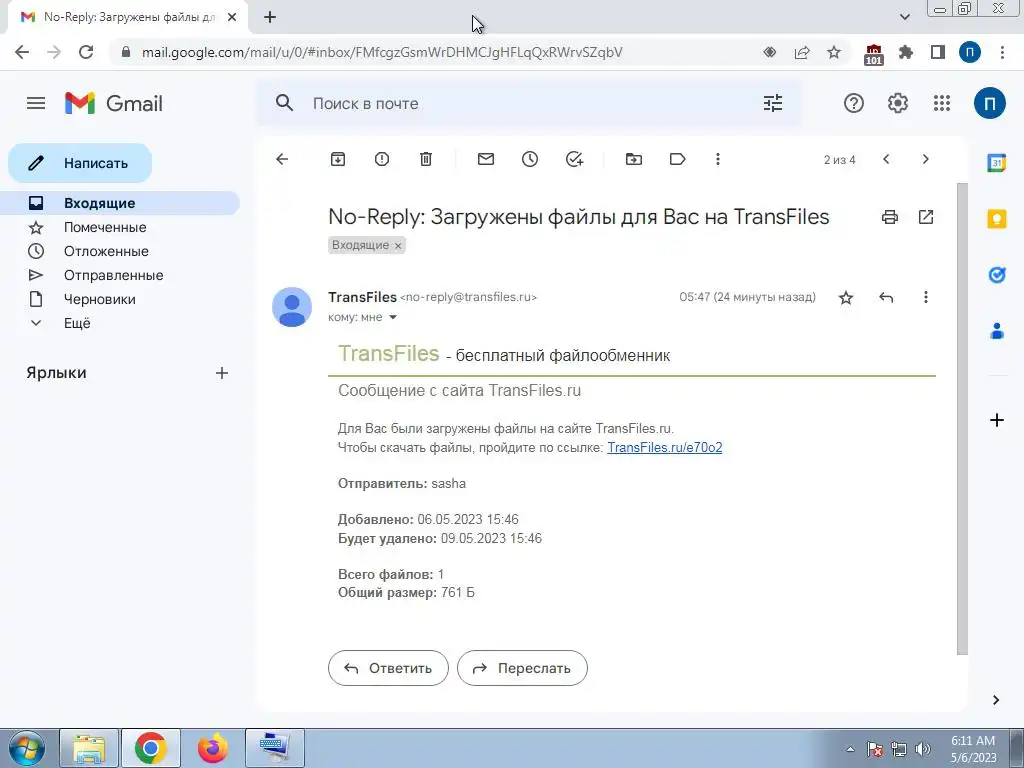Show search filter options
The image size is (1024, 768).
(x=773, y=103)
